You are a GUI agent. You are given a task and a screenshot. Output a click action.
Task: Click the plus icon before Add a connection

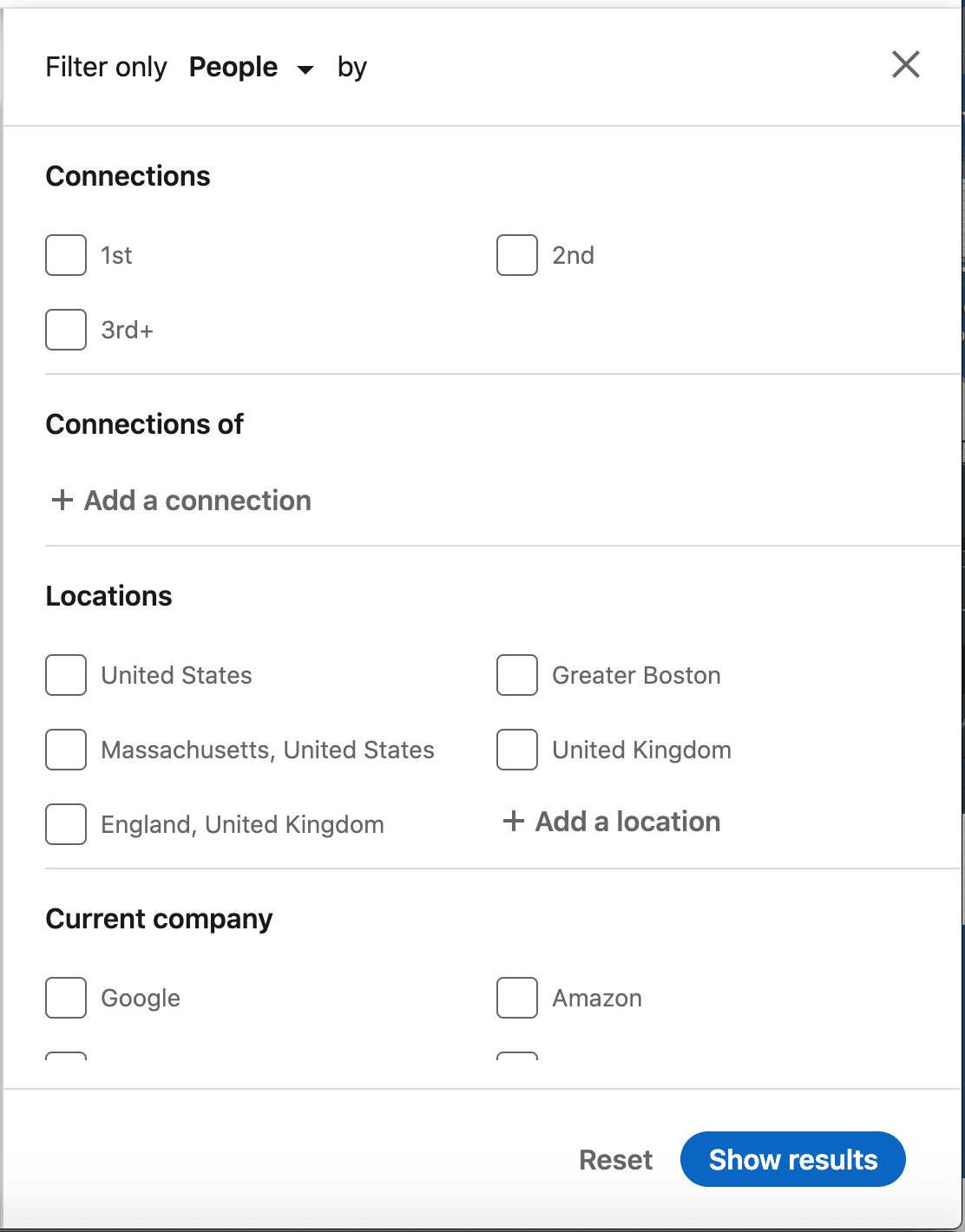61,501
